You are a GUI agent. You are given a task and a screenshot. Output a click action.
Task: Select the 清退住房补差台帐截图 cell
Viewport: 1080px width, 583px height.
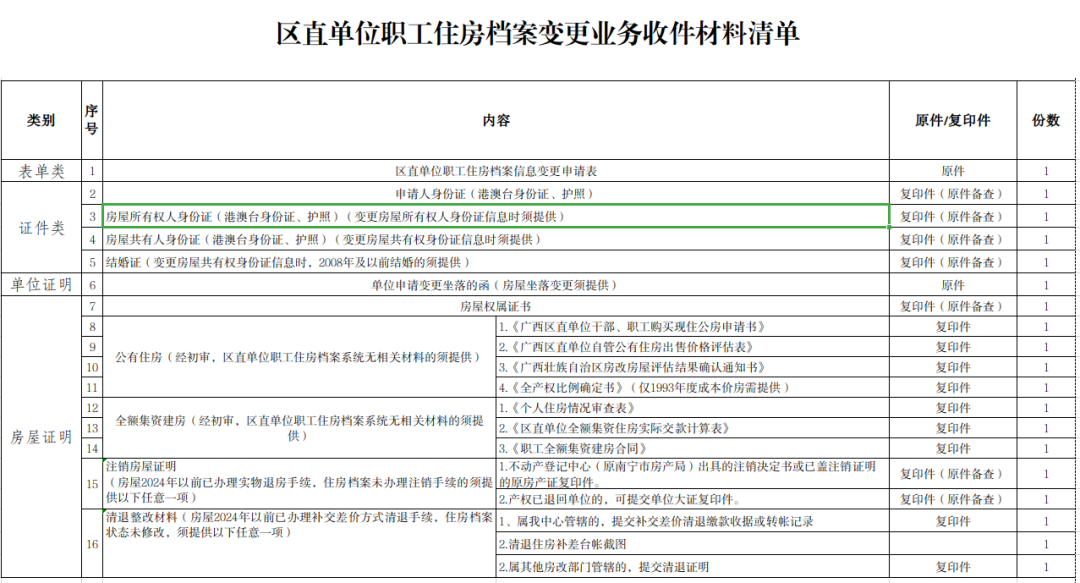click(x=692, y=544)
